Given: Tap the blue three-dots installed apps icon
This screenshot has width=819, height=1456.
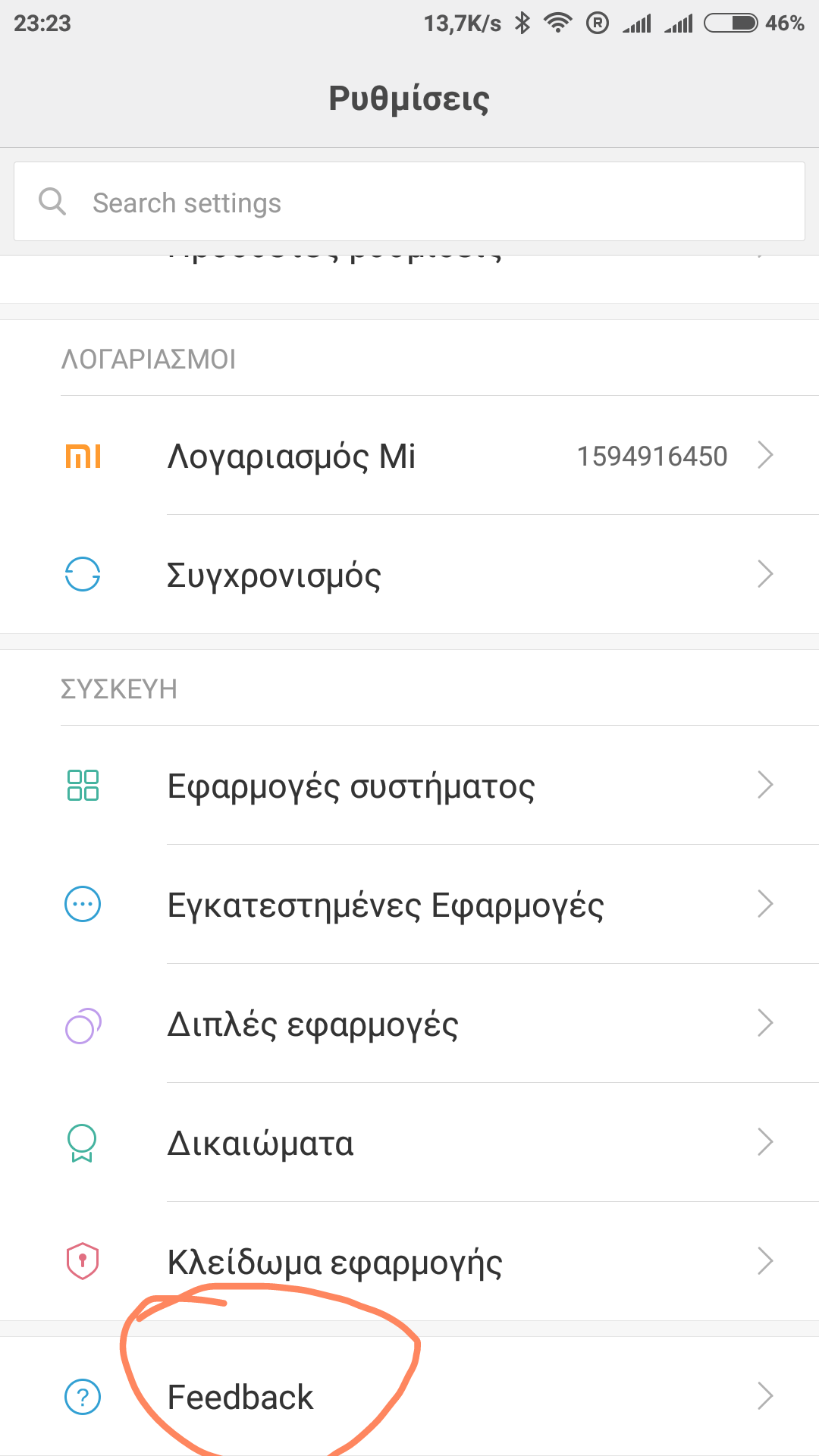Looking at the screenshot, I should (83, 904).
